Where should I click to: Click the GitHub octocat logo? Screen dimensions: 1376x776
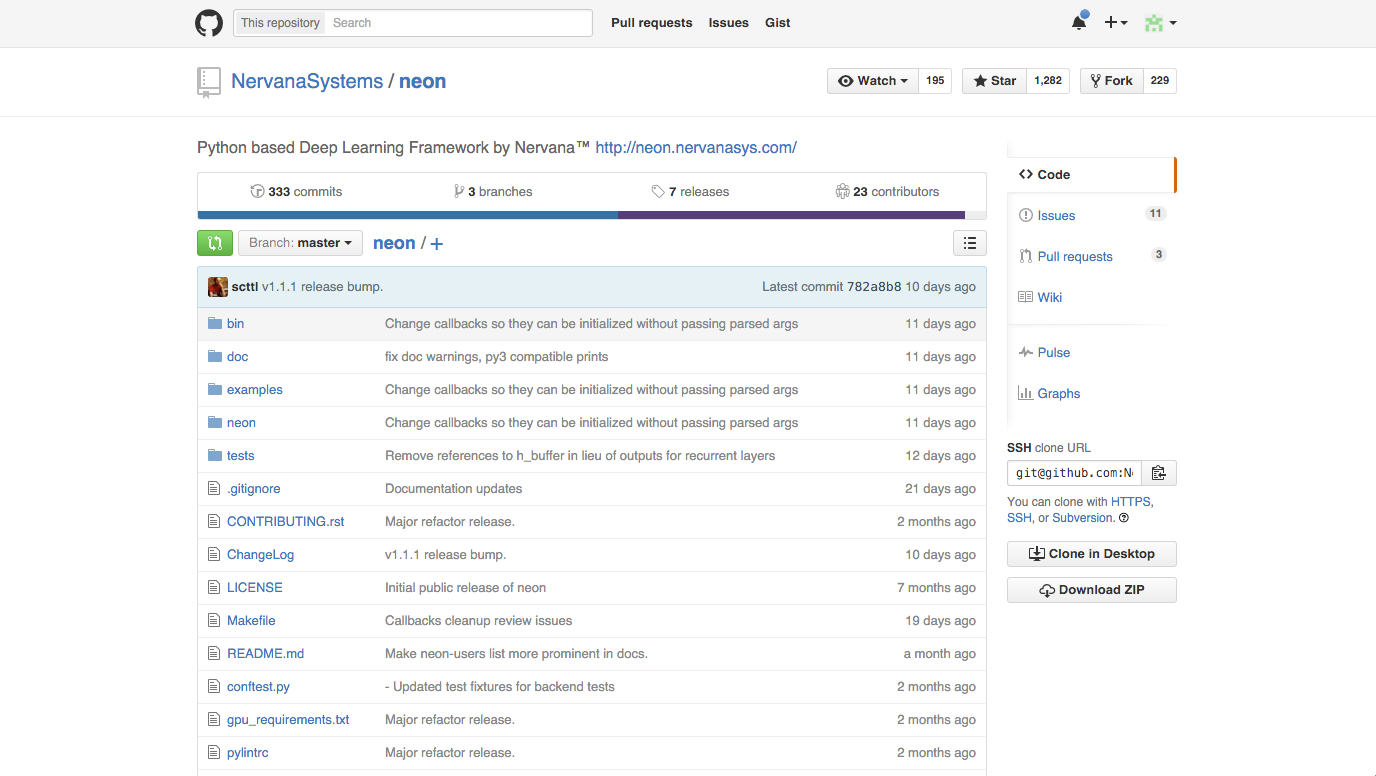(209, 23)
